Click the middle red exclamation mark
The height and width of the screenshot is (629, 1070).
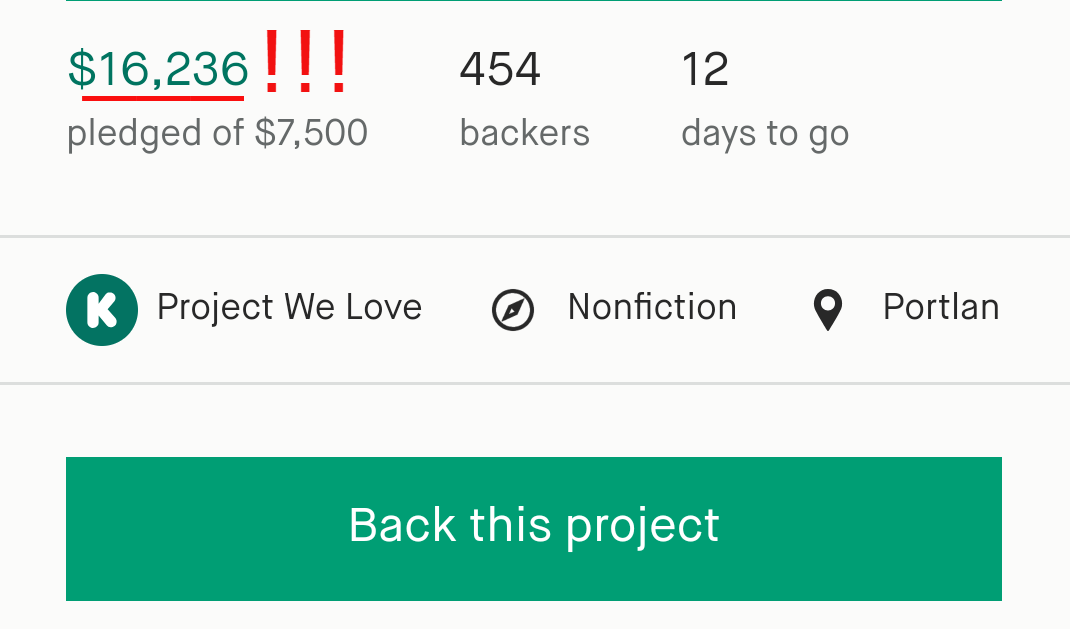[305, 62]
